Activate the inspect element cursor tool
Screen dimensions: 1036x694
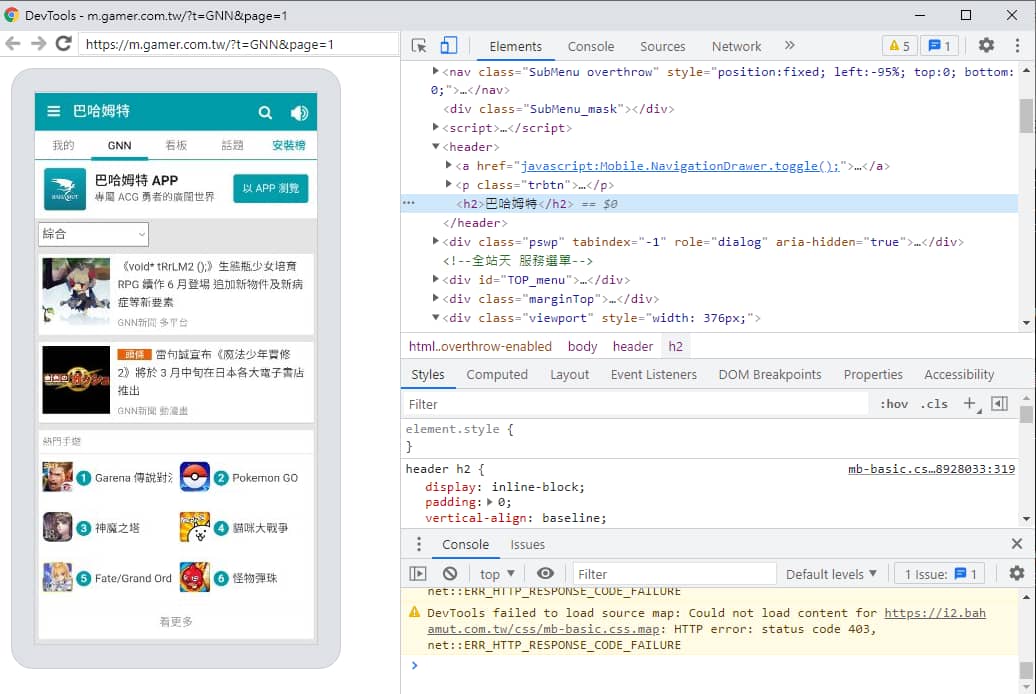pos(419,45)
